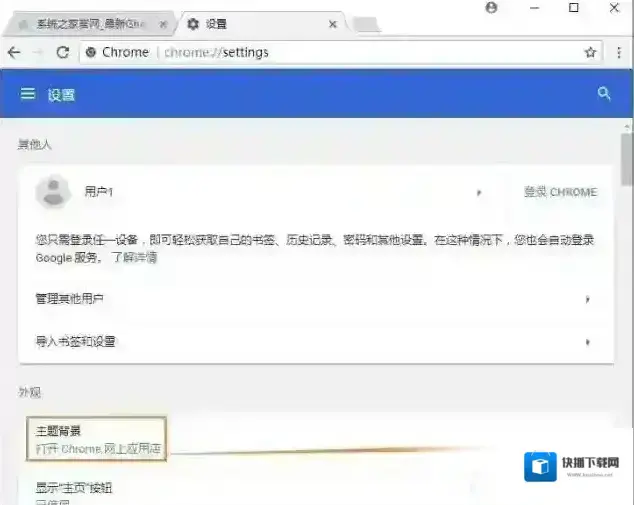
Task: Expand the 管理其他用户 row arrow
Action: 587,299
